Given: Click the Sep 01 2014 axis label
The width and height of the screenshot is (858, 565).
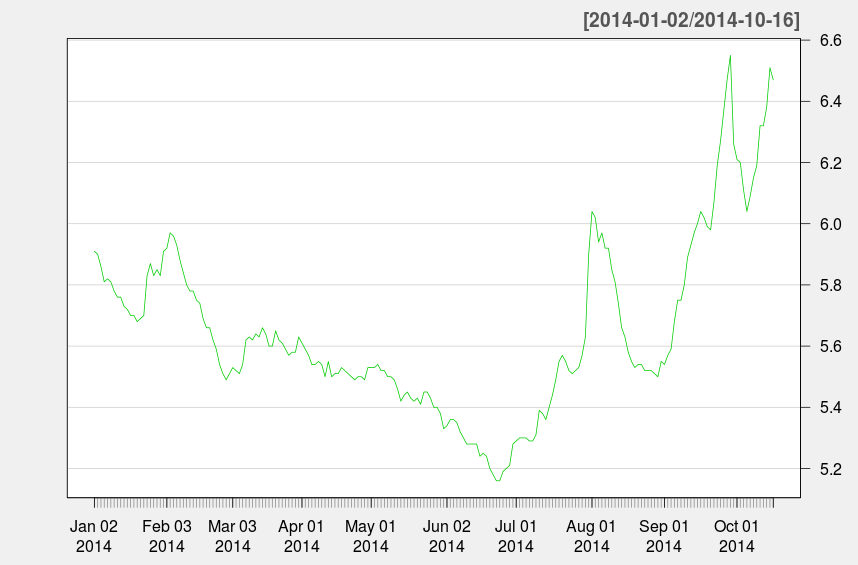Looking at the screenshot, I should (x=664, y=536).
